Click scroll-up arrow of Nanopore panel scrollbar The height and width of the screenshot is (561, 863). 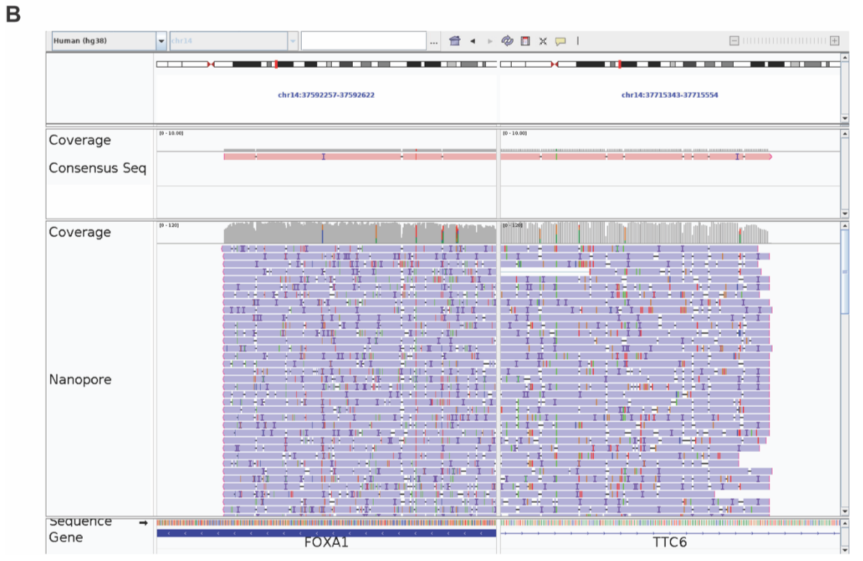845,226
